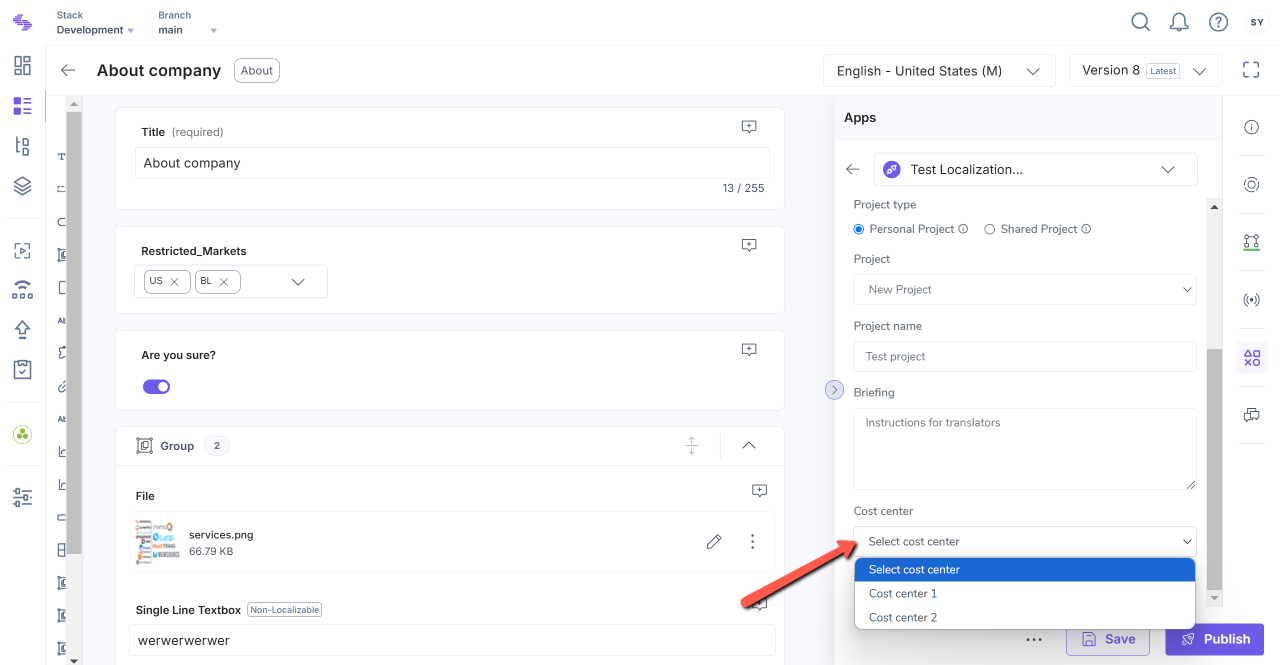
Task: Collapse the Group section chevron
Action: tap(749, 446)
